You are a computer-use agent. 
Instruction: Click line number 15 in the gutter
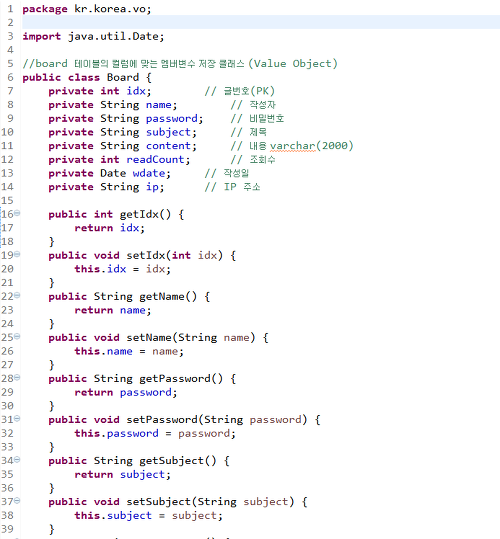(x=8, y=201)
